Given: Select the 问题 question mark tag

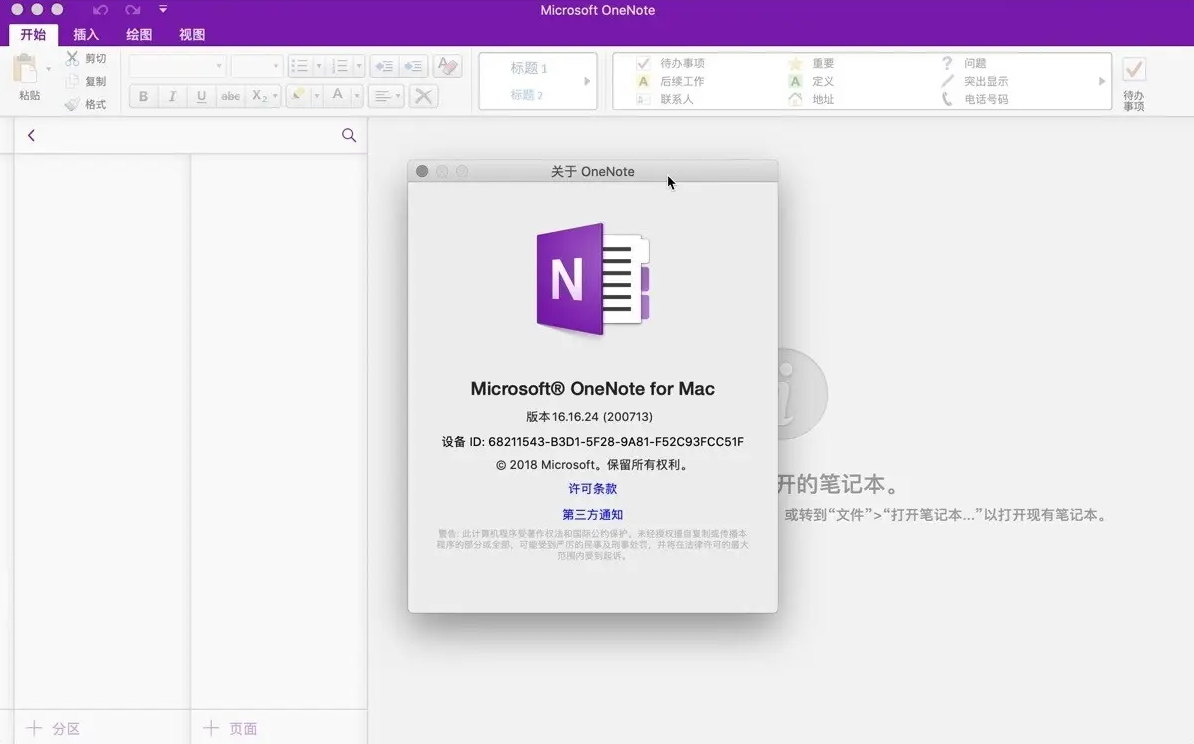Looking at the screenshot, I should pyautogui.click(x=964, y=63).
